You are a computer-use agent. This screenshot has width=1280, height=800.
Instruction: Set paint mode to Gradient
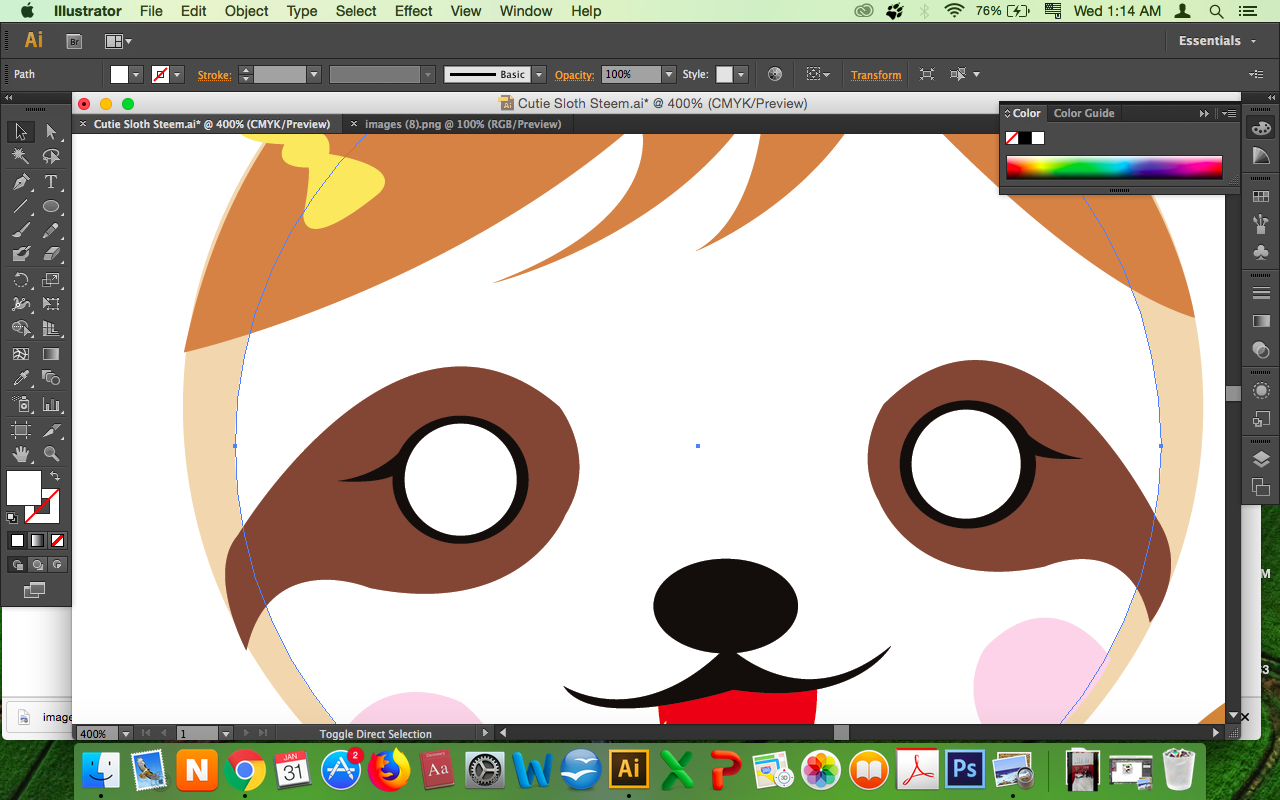pos(37,540)
